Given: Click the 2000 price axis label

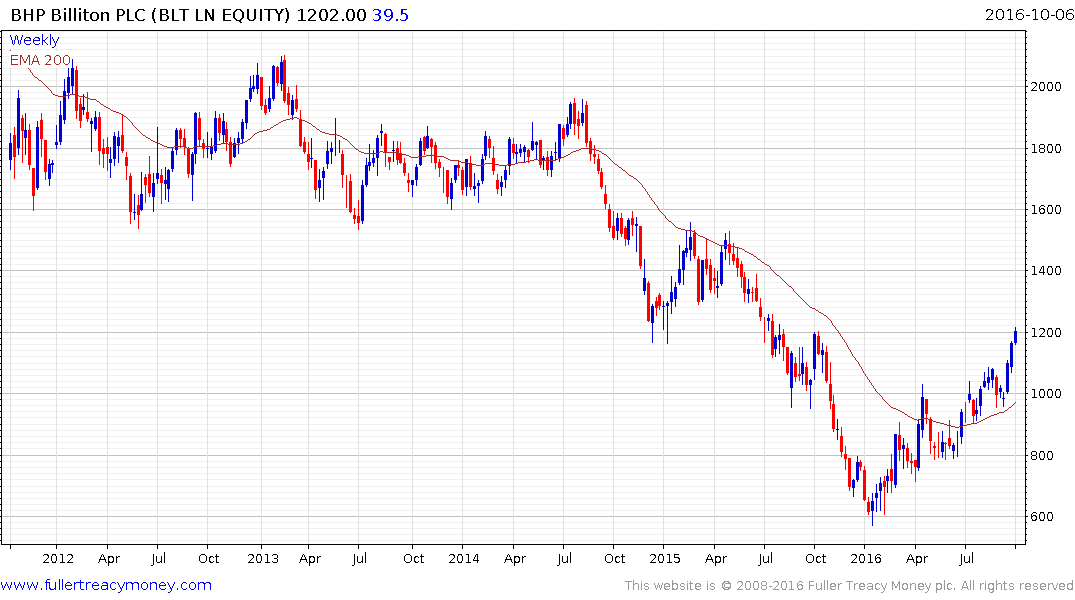Looking at the screenshot, I should [1046, 86].
